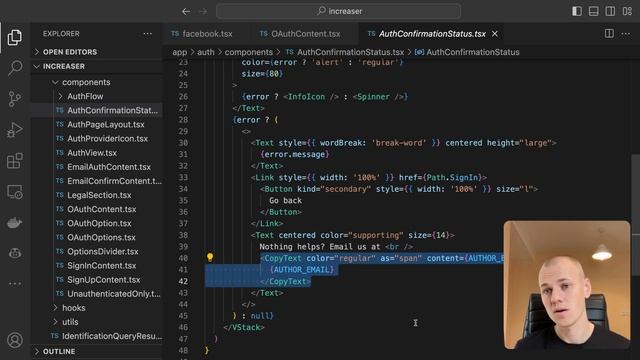Screen dimensions: 640x360
Task: Open IdentificationQueryResu... file in explorer
Action: click(x=97, y=336)
